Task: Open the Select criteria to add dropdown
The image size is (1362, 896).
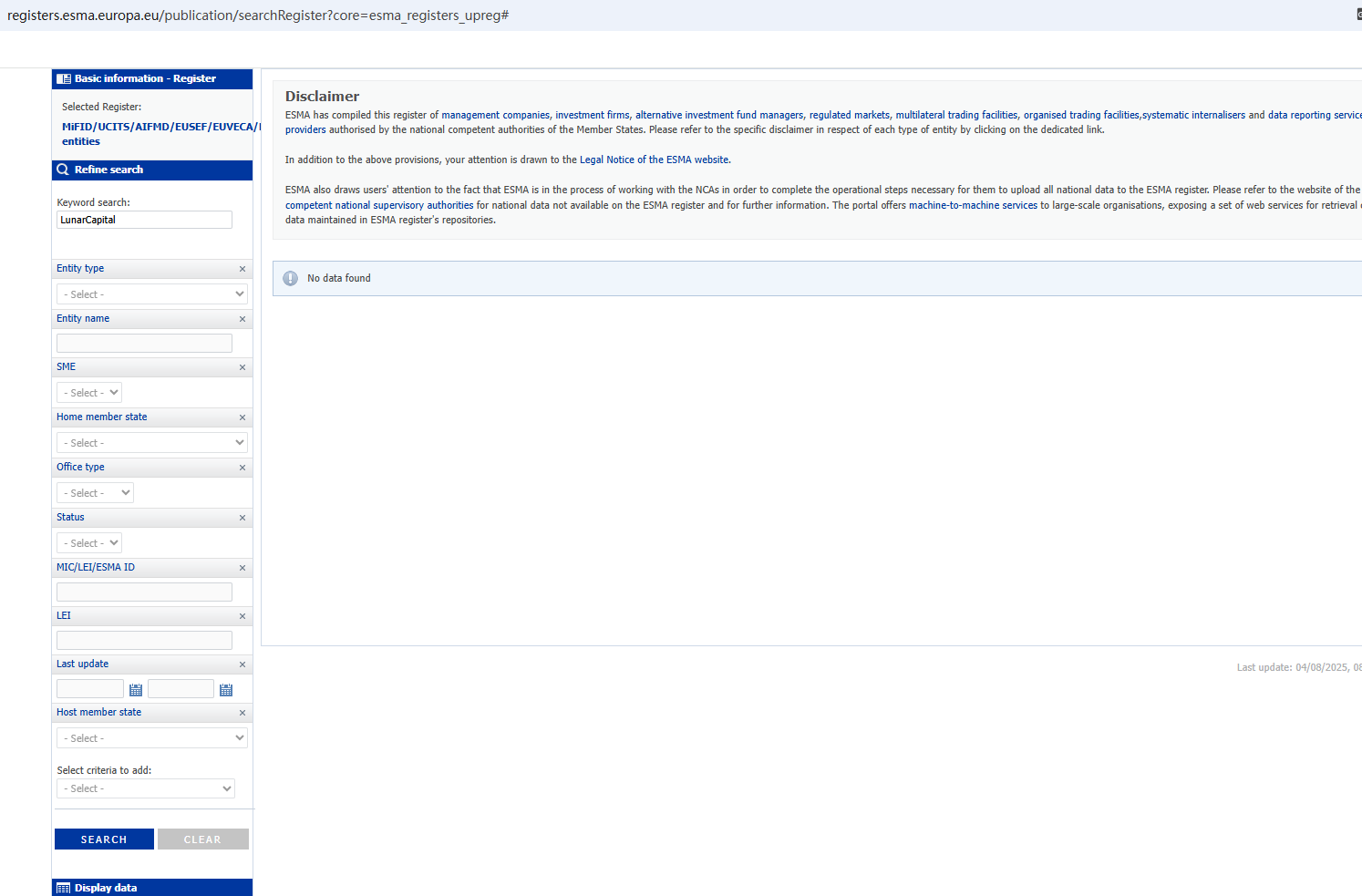Action: (x=146, y=788)
